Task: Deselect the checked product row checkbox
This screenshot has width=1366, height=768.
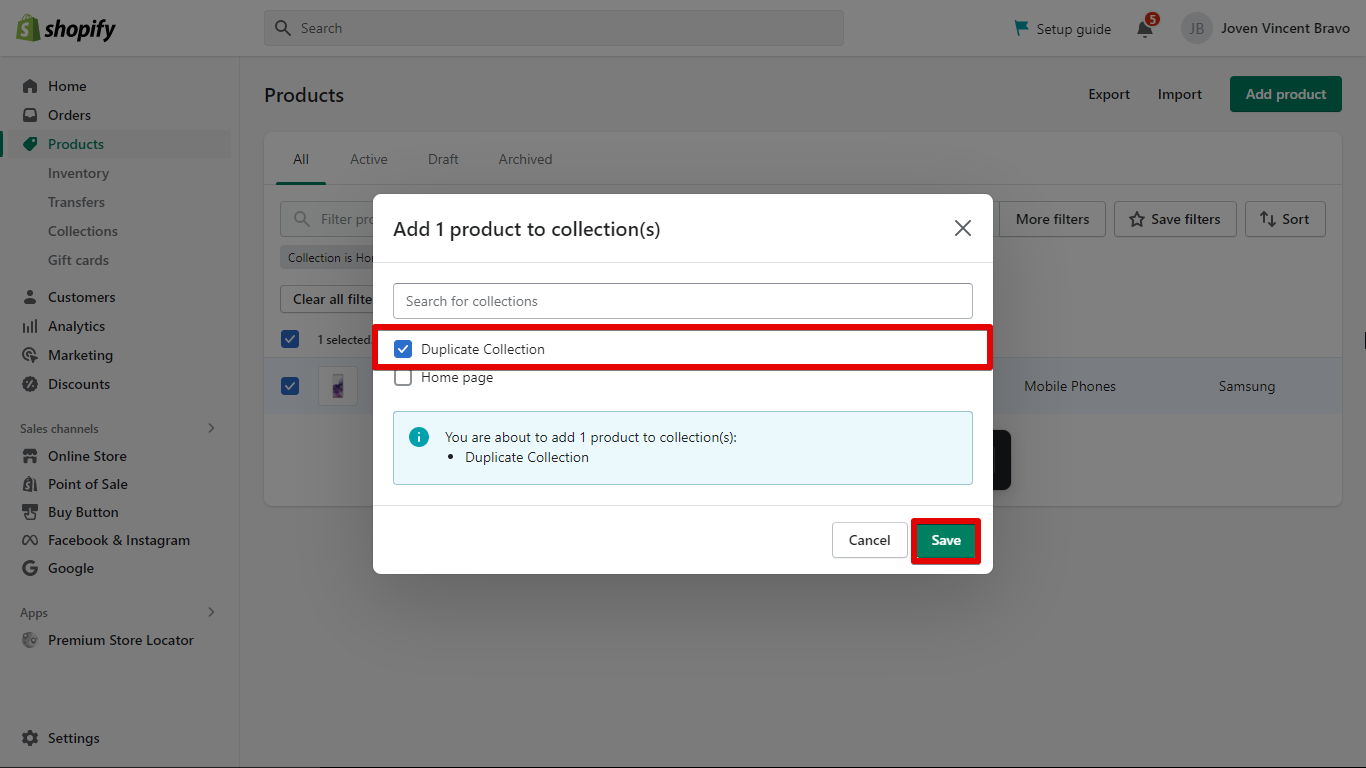Action: [x=290, y=386]
